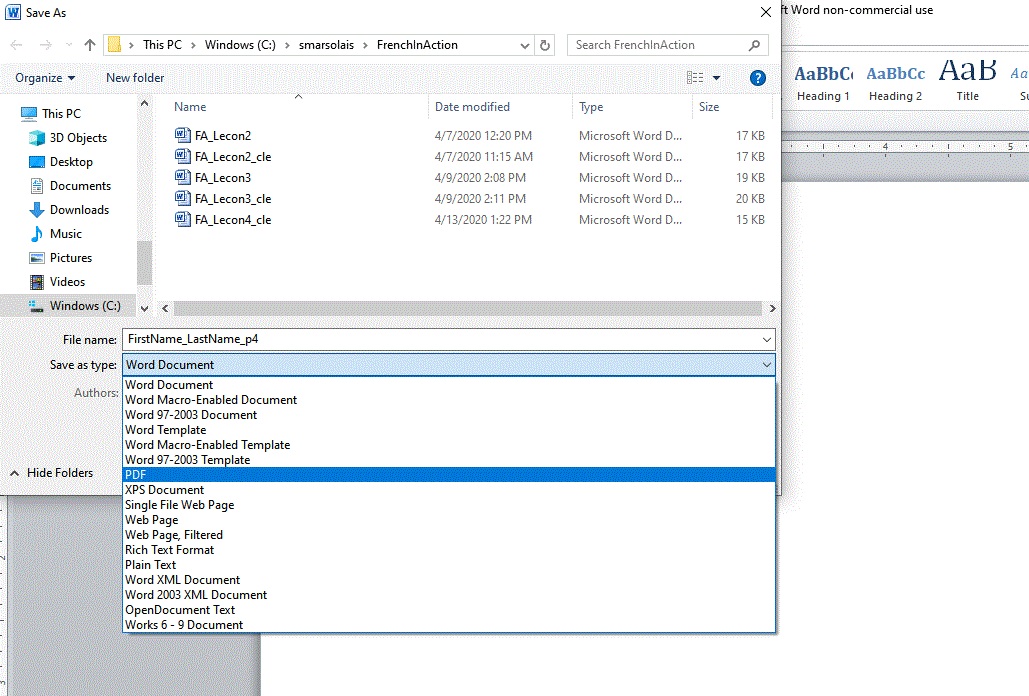Click the FrenchInAction breadcrumb
1029x696 pixels.
pyautogui.click(x=417, y=45)
